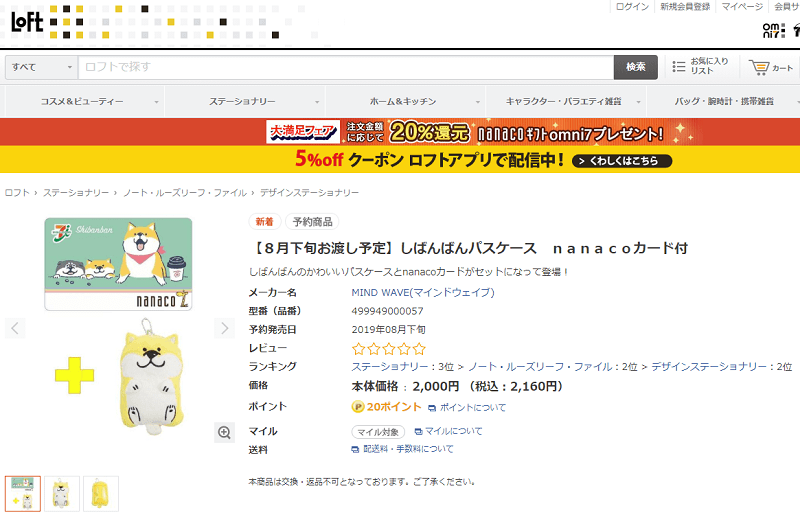Click くわしくはこちら coupon button
The width and height of the screenshot is (800, 528).
pos(622,161)
